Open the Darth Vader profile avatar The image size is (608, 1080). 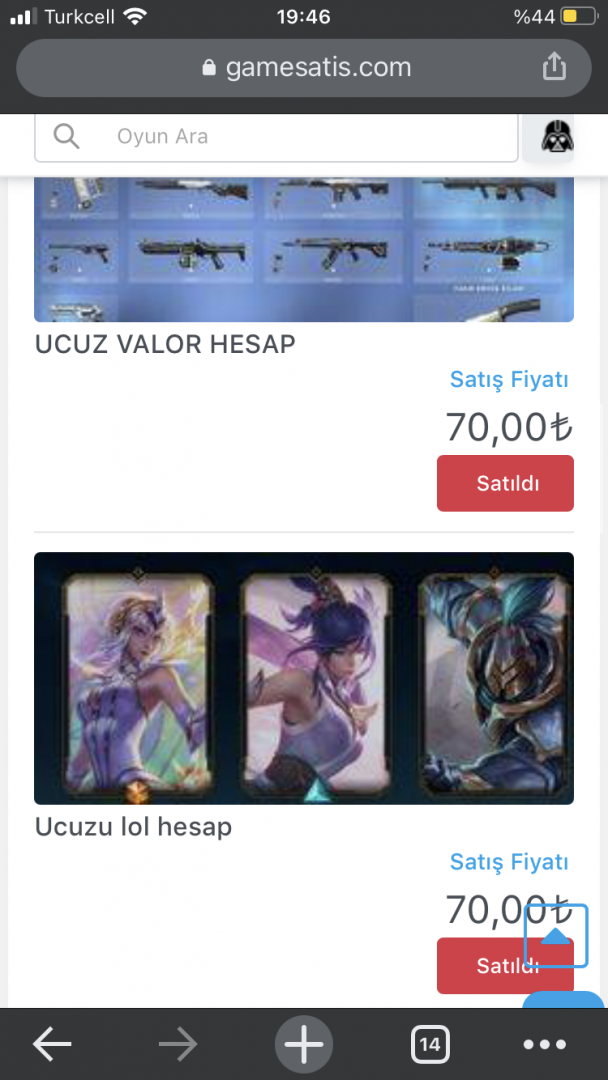point(558,136)
